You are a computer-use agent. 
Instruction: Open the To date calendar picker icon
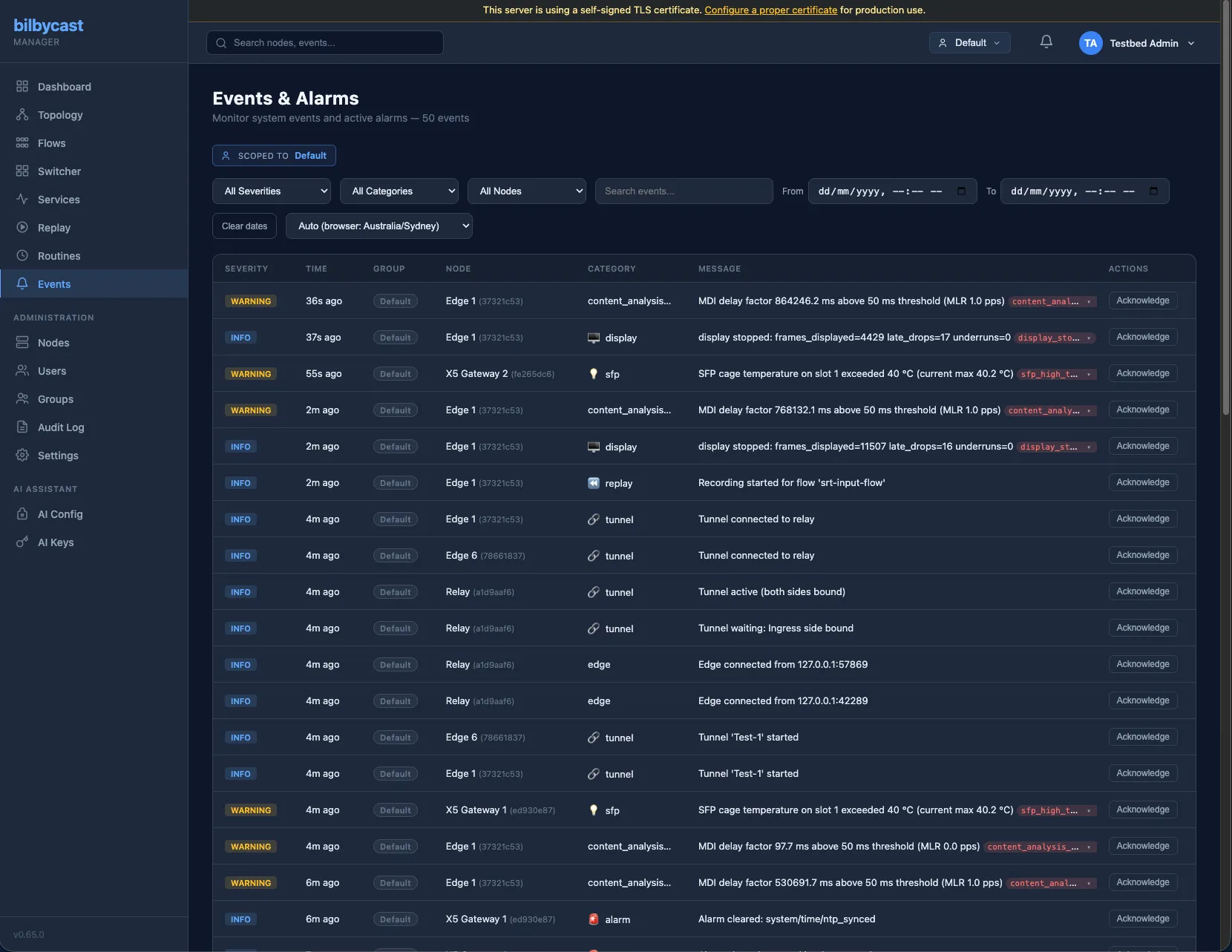point(1153,191)
